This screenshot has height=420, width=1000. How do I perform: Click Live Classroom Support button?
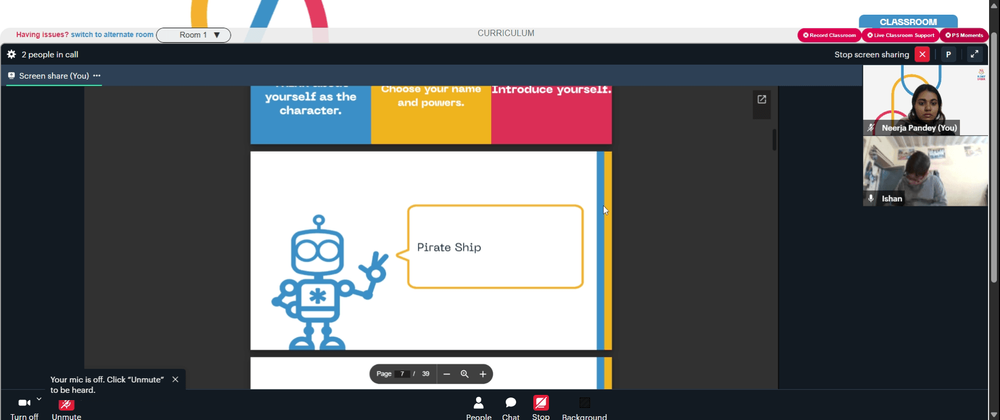[x=901, y=35]
